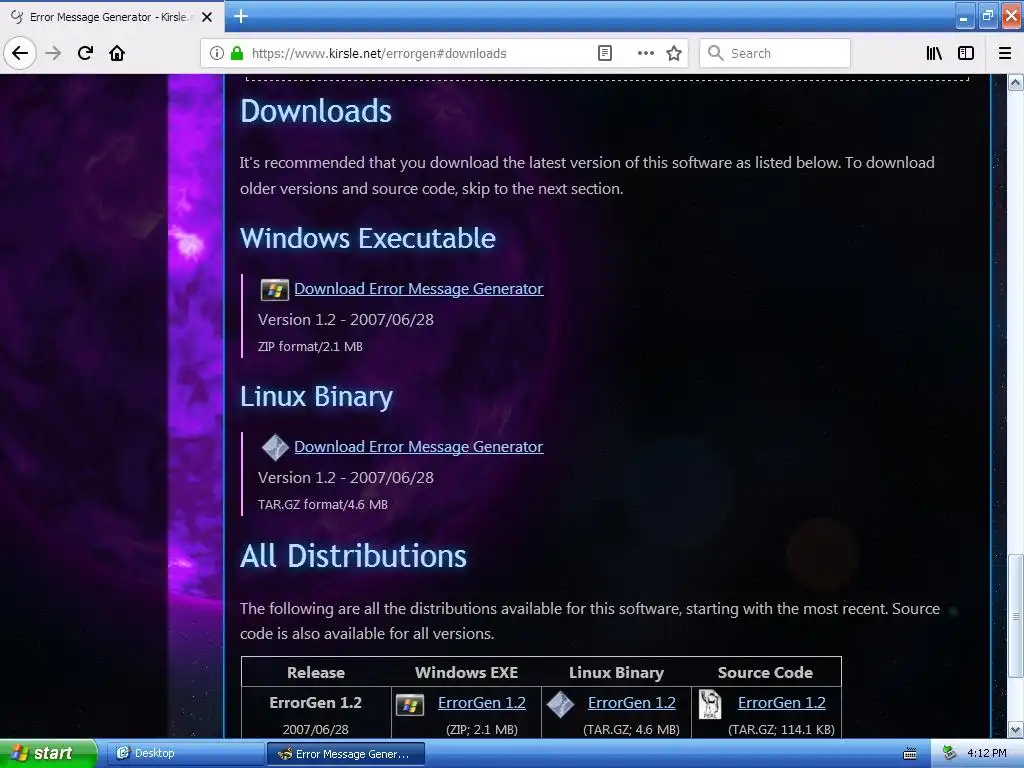The width and height of the screenshot is (1024, 768).
Task: Click the scrollbar down arrow
Action: tap(1016, 729)
